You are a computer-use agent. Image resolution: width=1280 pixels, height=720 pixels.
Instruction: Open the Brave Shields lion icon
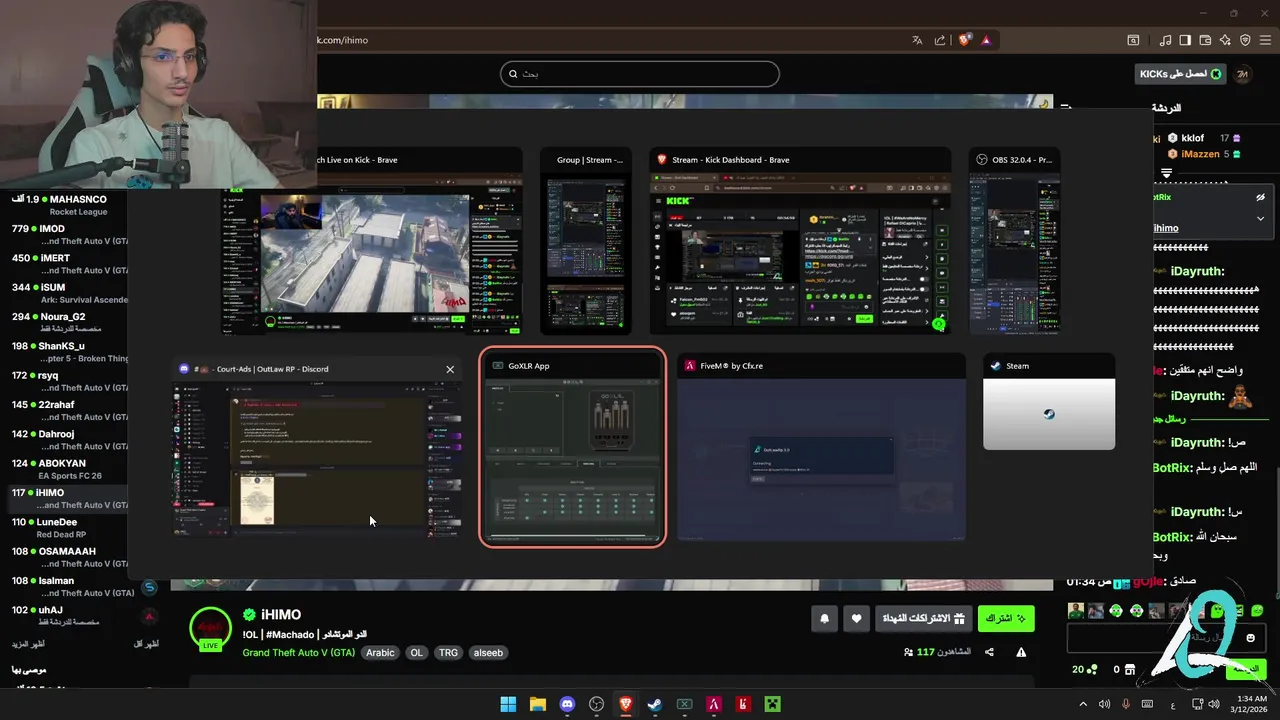pyautogui.click(x=965, y=40)
